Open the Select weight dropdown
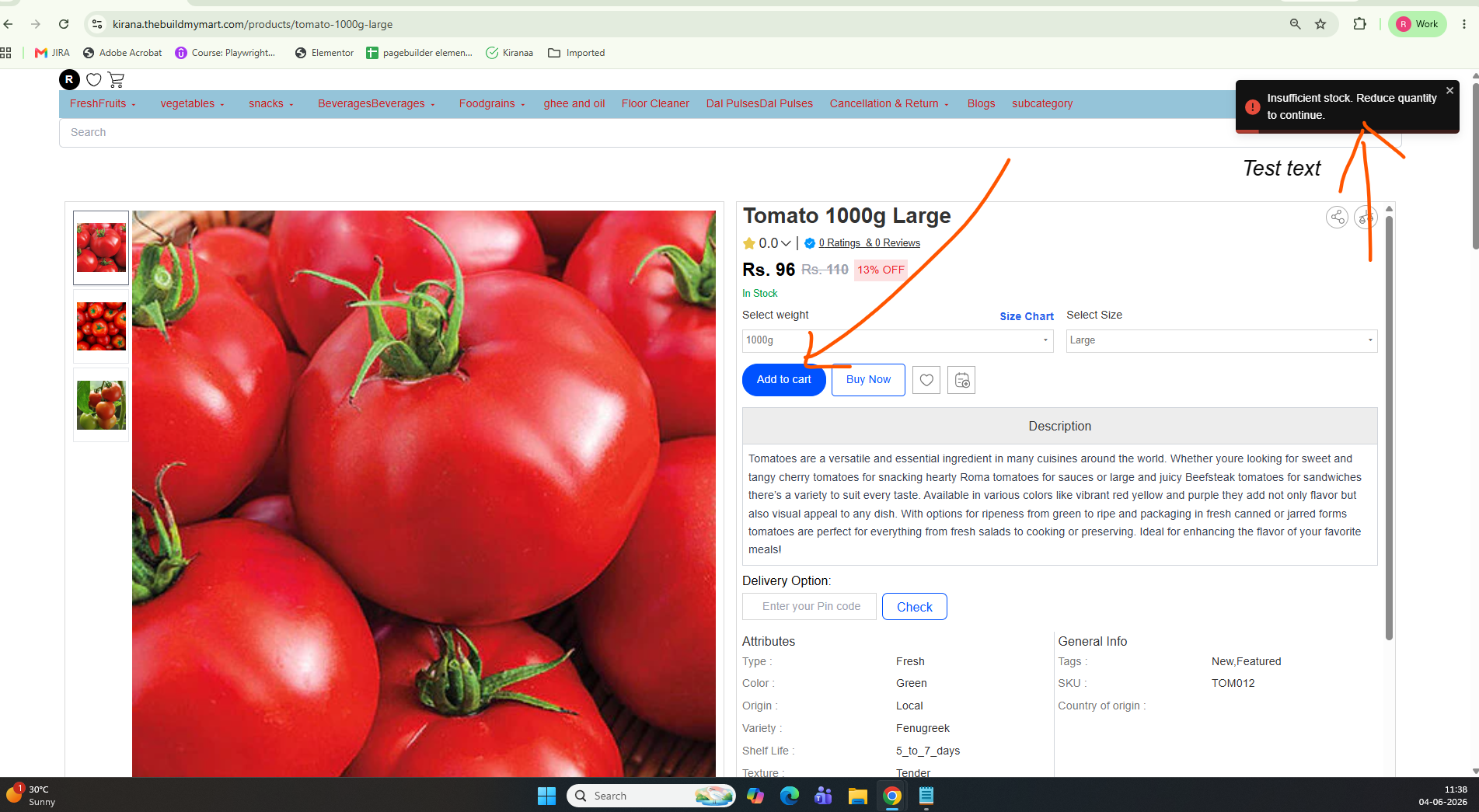The width and height of the screenshot is (1479, 812). click(898, 340)
